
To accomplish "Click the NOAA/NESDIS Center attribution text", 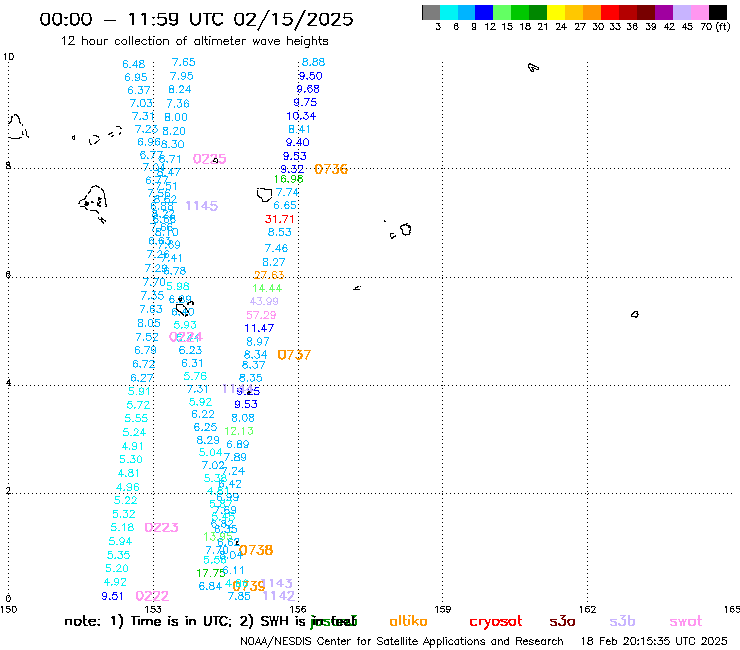I will [x=402, y=642].
